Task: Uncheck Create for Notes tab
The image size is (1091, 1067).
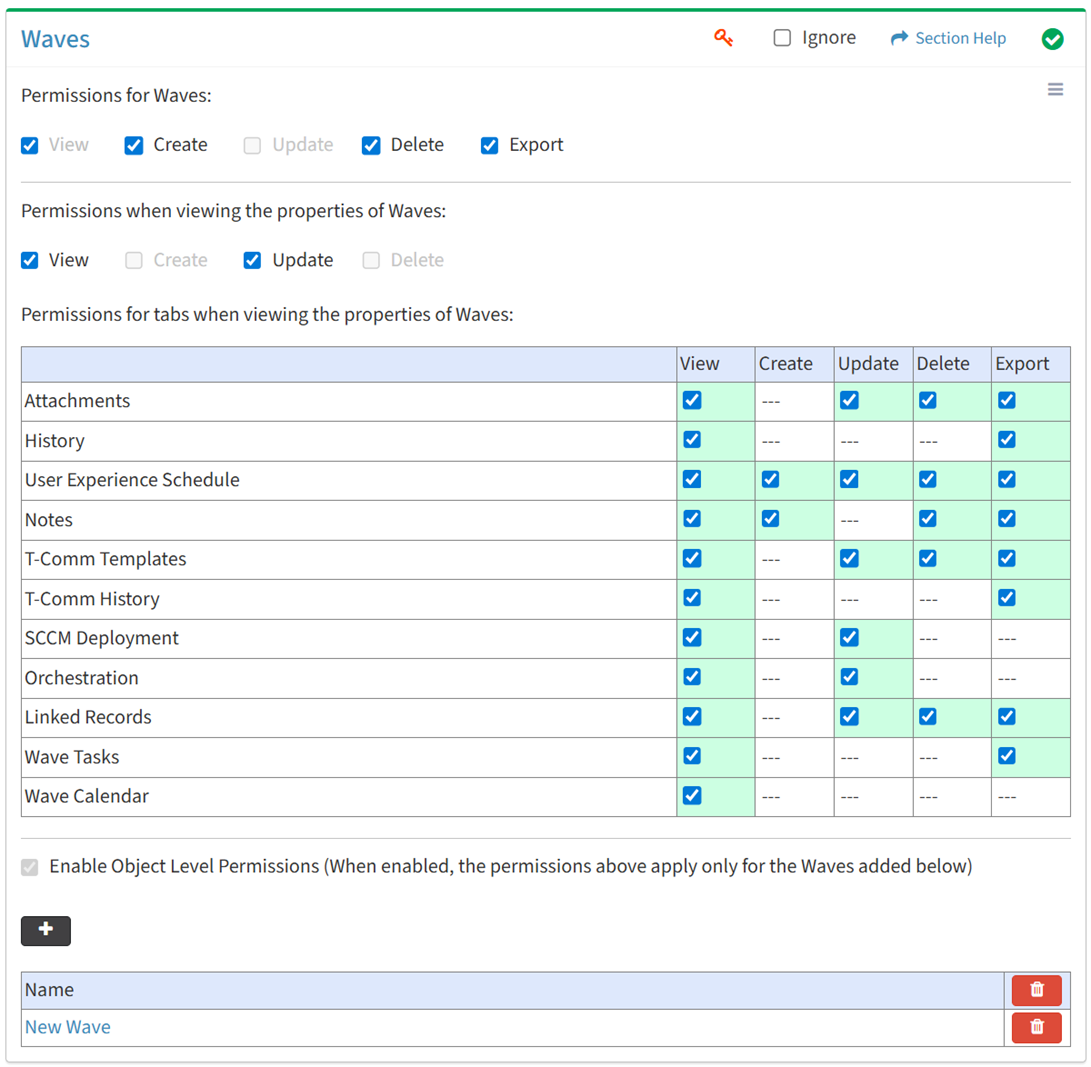Action: tap(770, 519)
